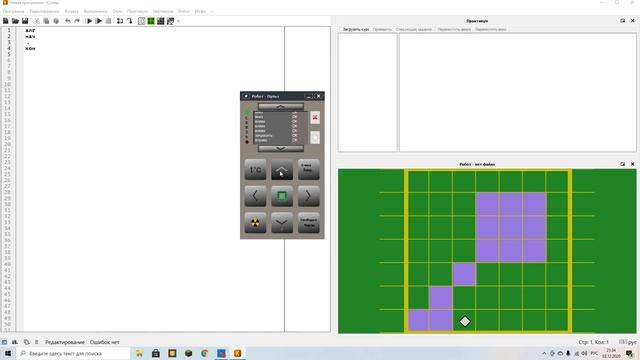This screenshot has height=360, width=640.
Task: Open the notification center in system tray
Action: 629,353
